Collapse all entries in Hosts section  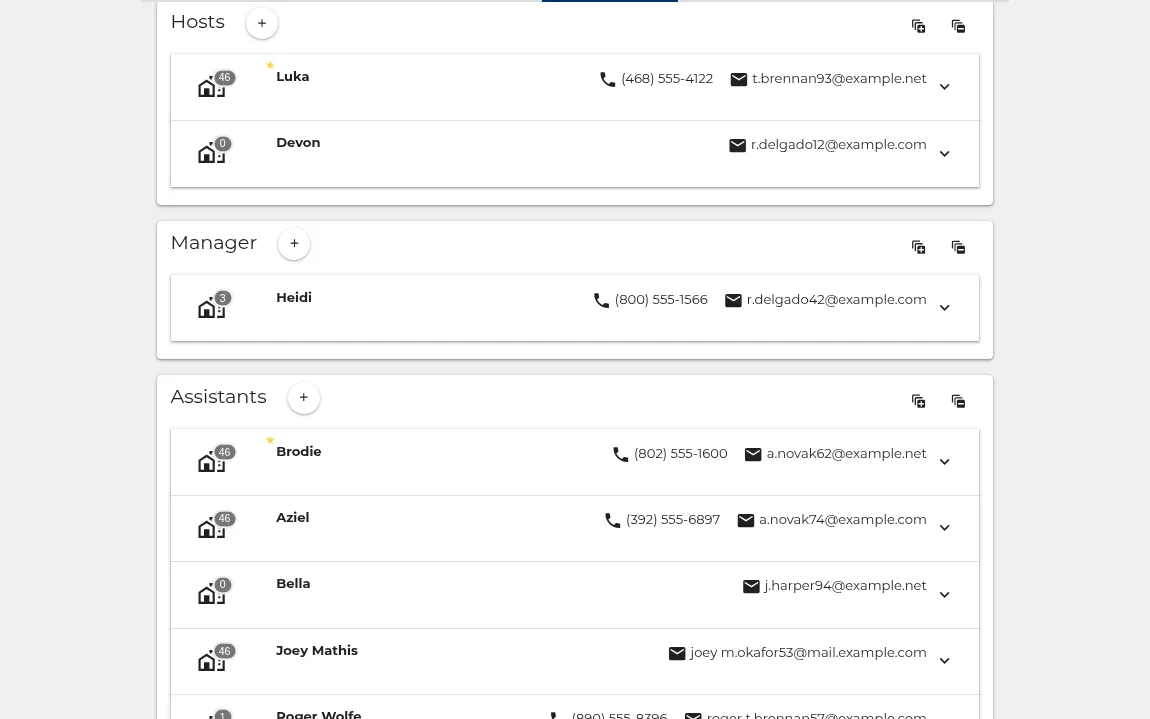[958, 26]
